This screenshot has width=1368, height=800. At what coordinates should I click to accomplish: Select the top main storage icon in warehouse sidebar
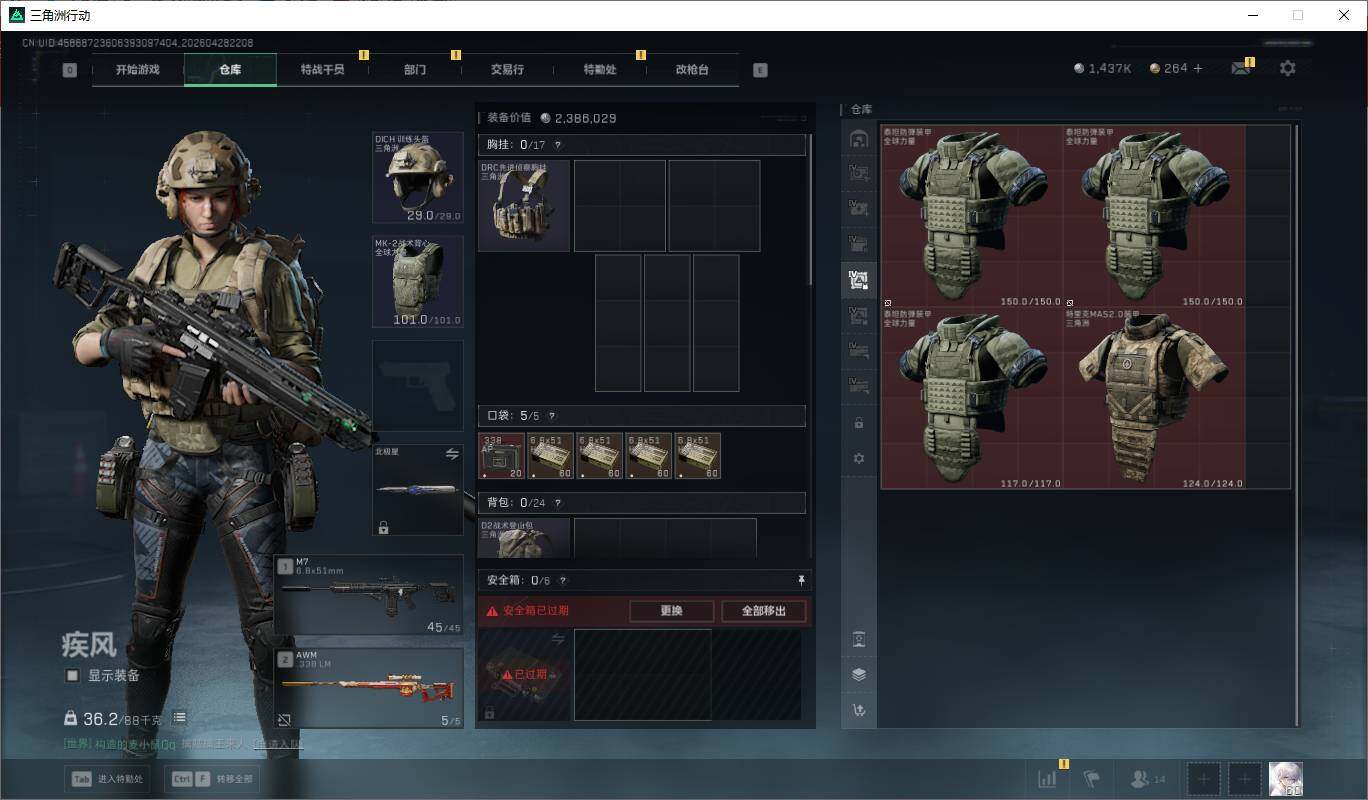858,139
